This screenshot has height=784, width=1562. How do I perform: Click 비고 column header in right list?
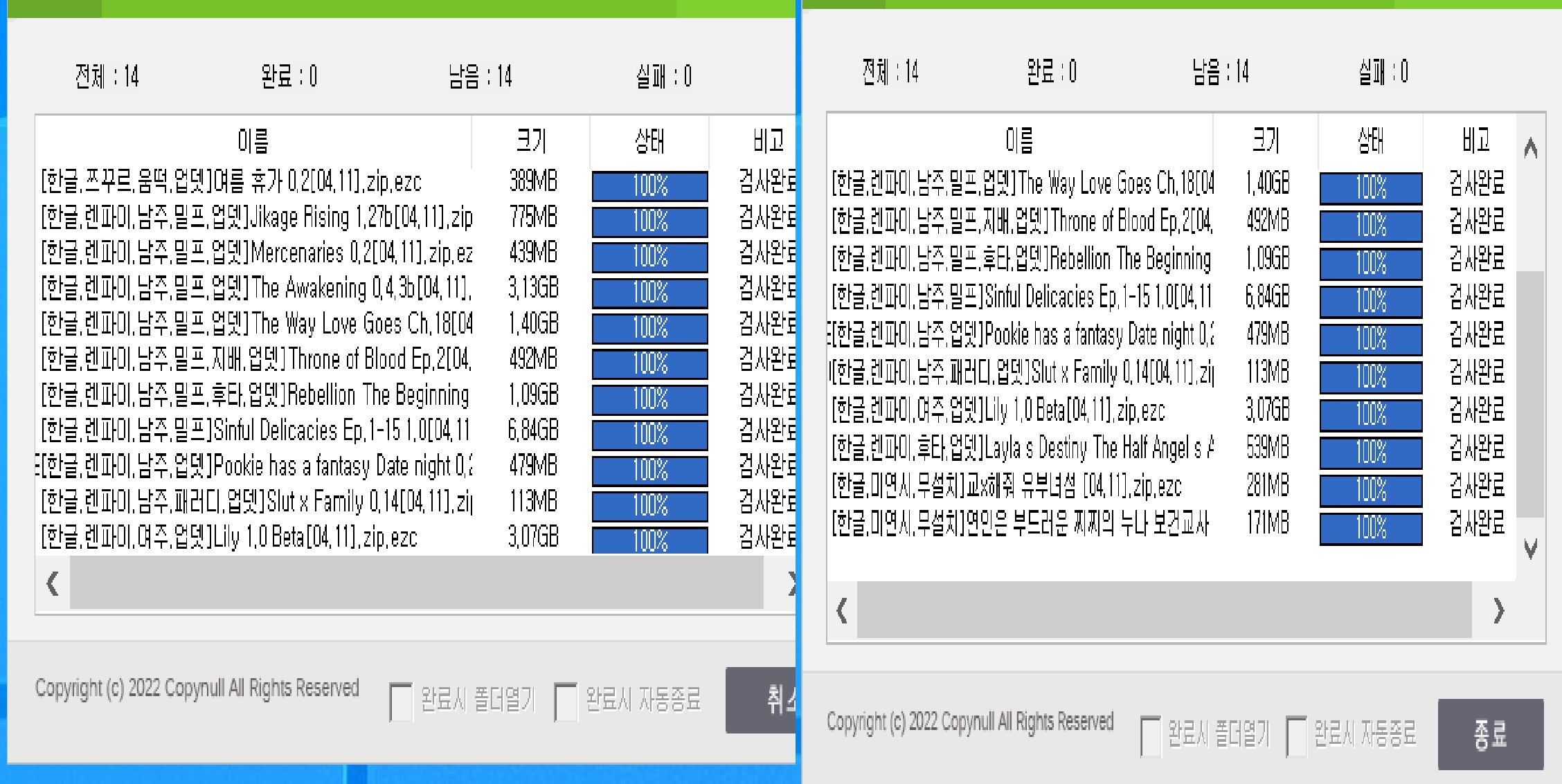click(x=1475, y=141)
